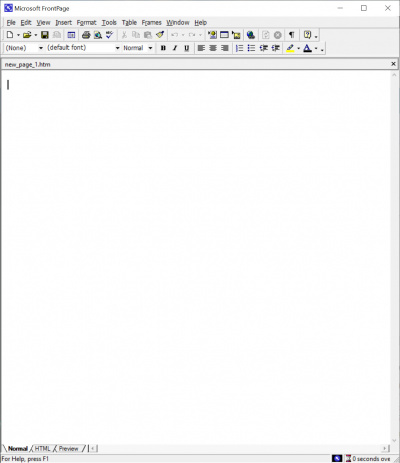Open Preview in Browser icon
The width and height of the screenshot is (400, 463).
[x=98, y=35]
